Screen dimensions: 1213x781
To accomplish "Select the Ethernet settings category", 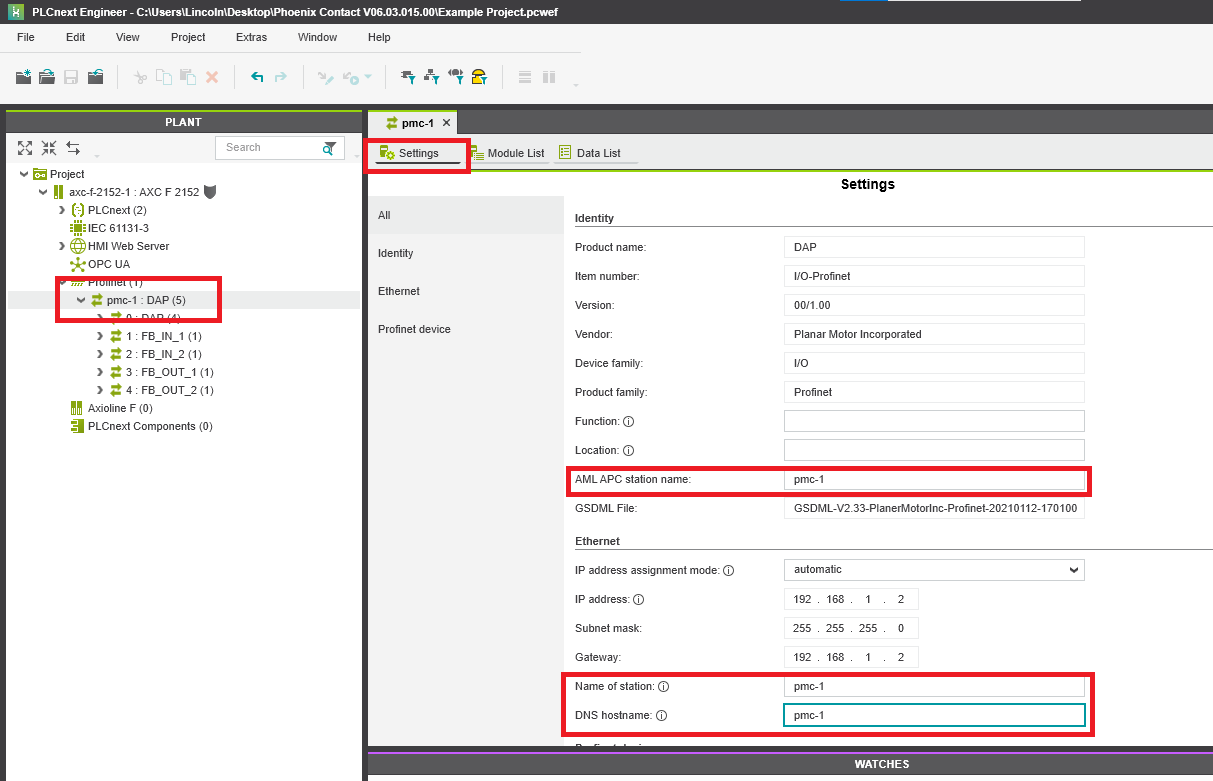I will point(399,291).
